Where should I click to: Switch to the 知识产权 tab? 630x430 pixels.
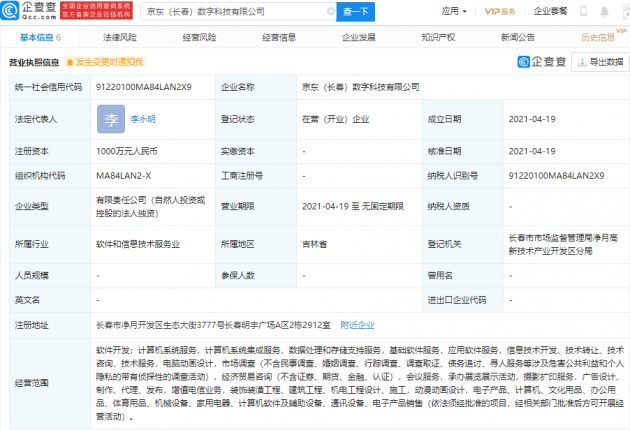(x=438, y=37)
